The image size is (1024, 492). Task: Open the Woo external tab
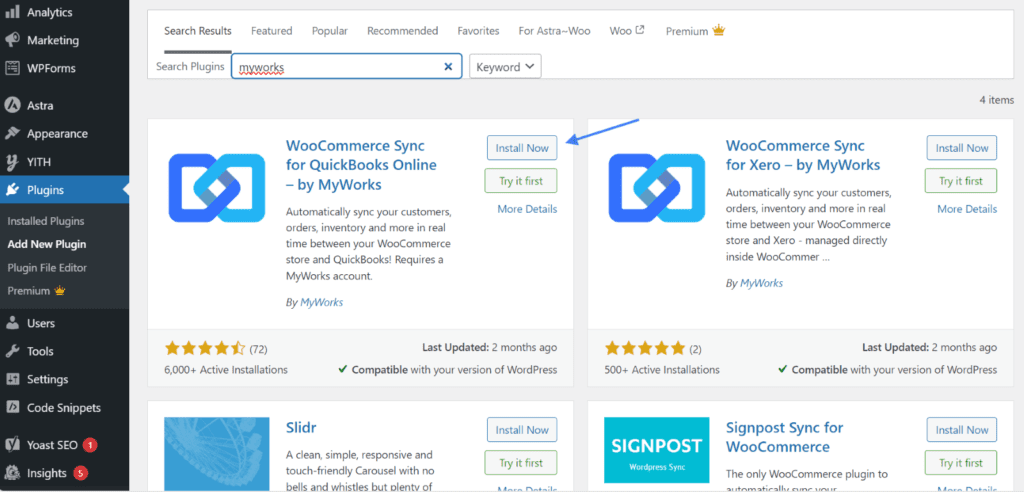coord(627,31)
